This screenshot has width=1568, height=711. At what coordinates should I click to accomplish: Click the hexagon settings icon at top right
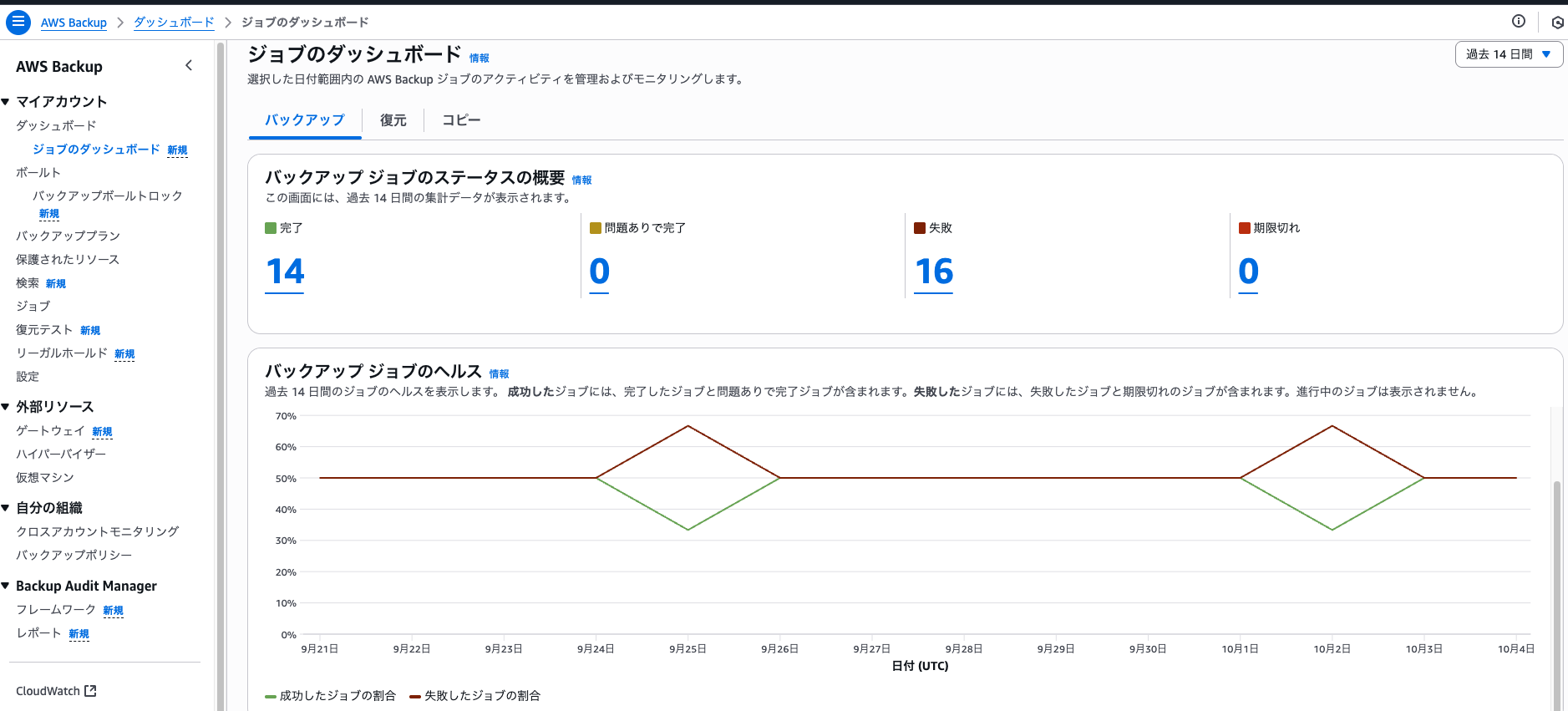[1557, 23]
